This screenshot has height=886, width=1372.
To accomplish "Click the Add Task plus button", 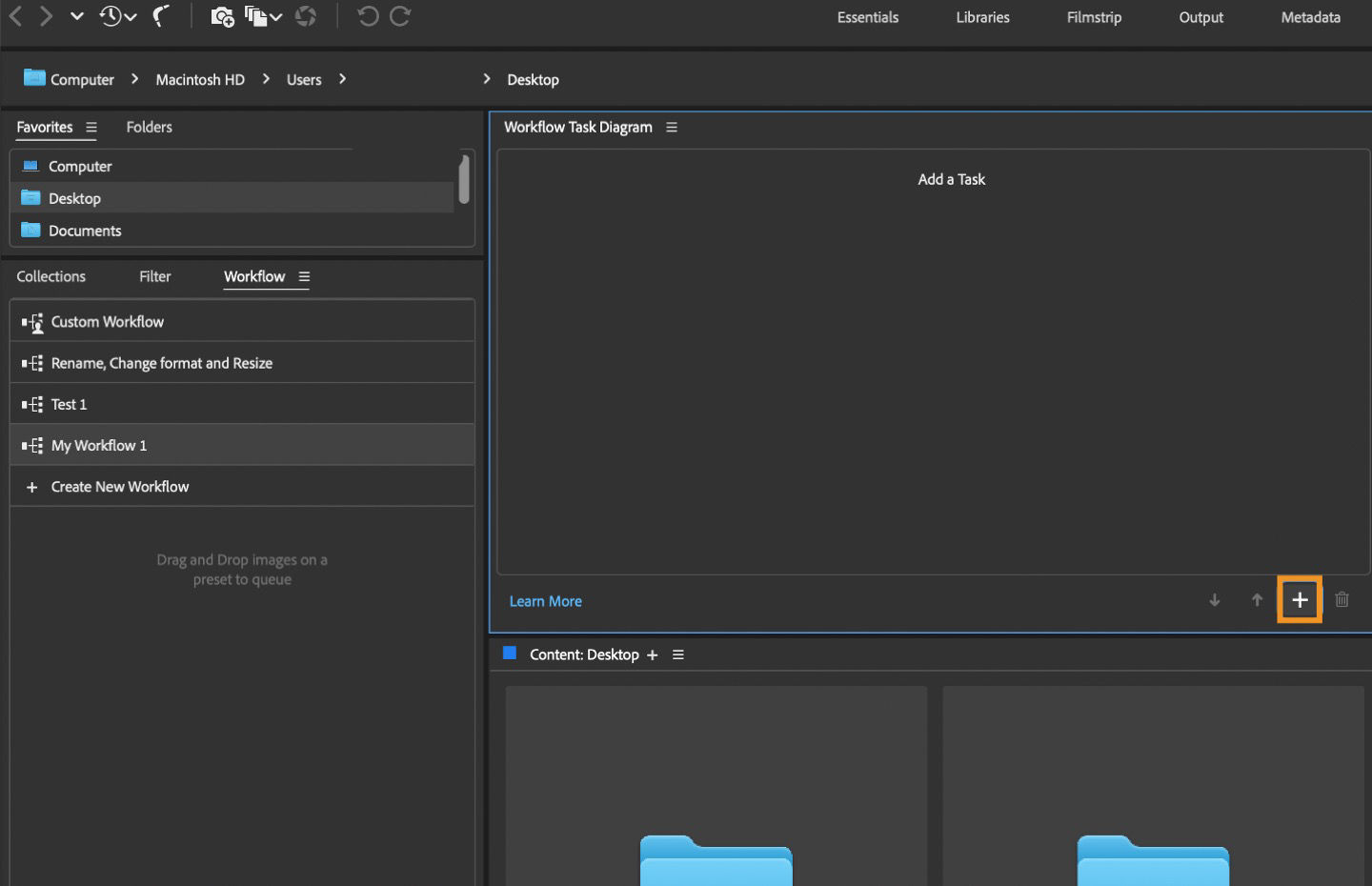I will [x=1299, y=599].
